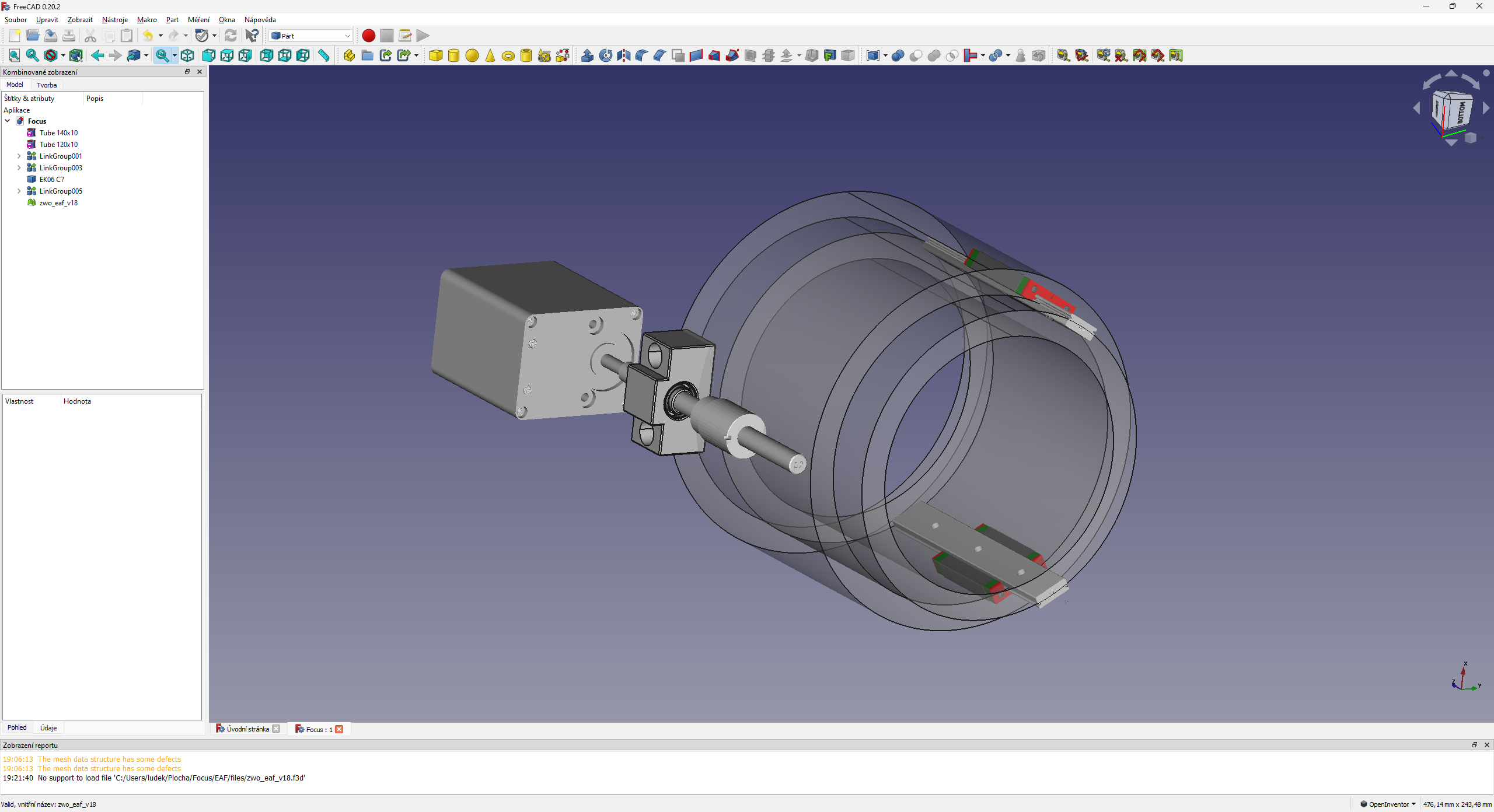Open OpenInventor navigation style selector
The image size is (1494, 812).
tap(1388, 804)
